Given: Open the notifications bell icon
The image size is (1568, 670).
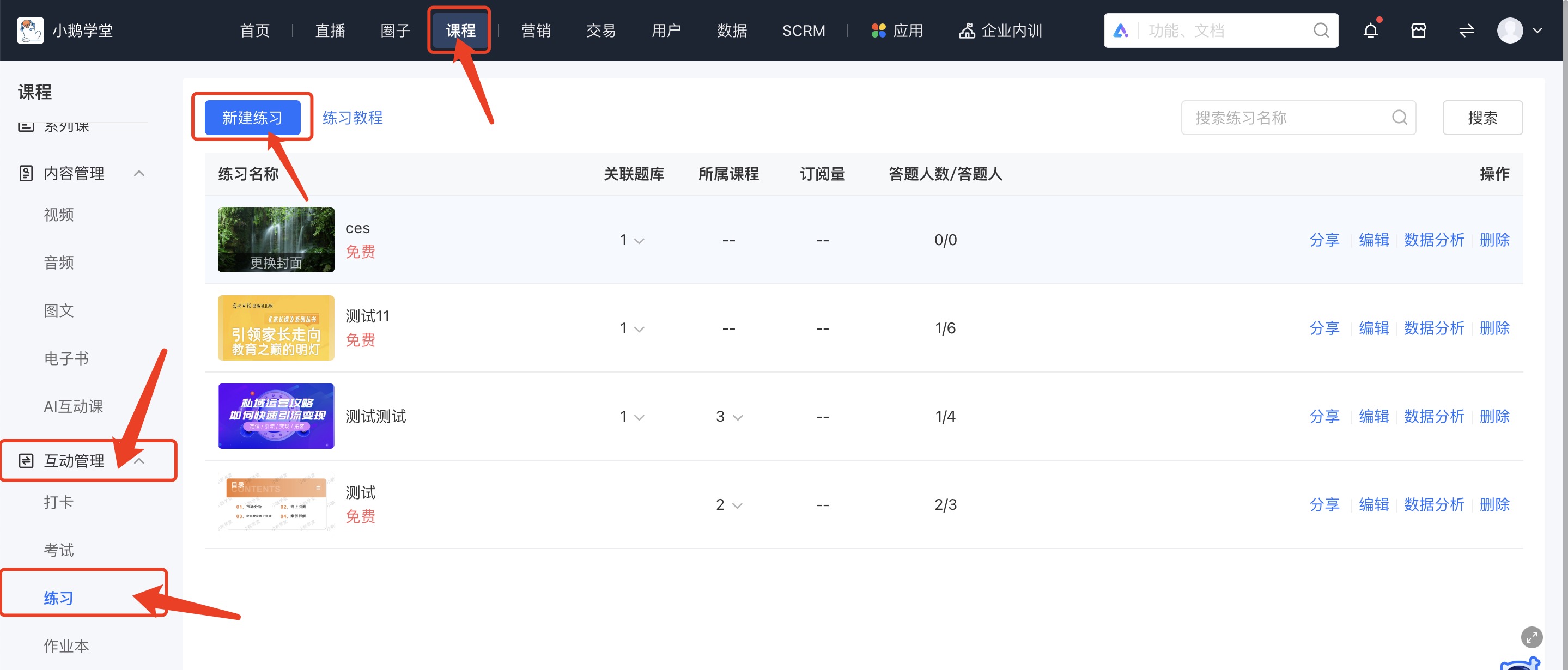Looking at the screenshot, I should click(1370, 30).
